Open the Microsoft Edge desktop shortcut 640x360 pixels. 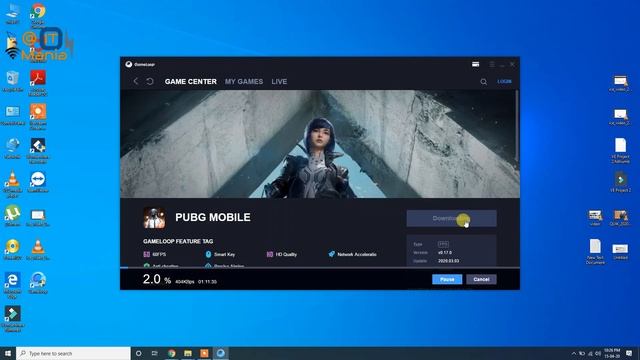click(x=12, y=285)
